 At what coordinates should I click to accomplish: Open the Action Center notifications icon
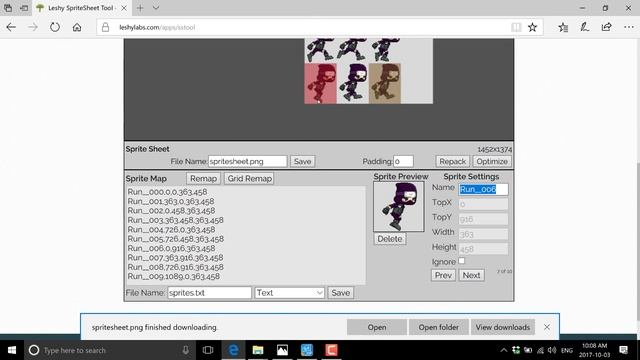click(x=623, y=350)
